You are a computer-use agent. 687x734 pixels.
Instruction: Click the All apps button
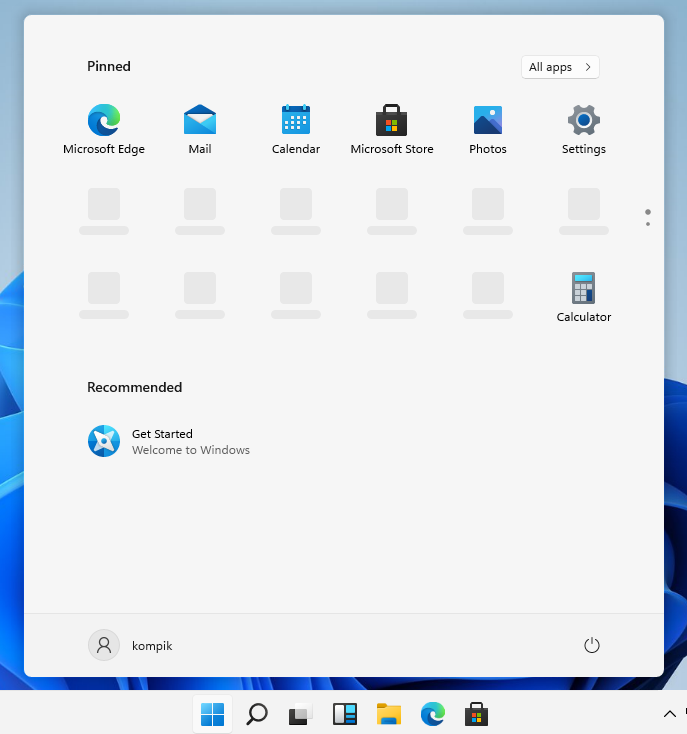(x=560, y=67)
